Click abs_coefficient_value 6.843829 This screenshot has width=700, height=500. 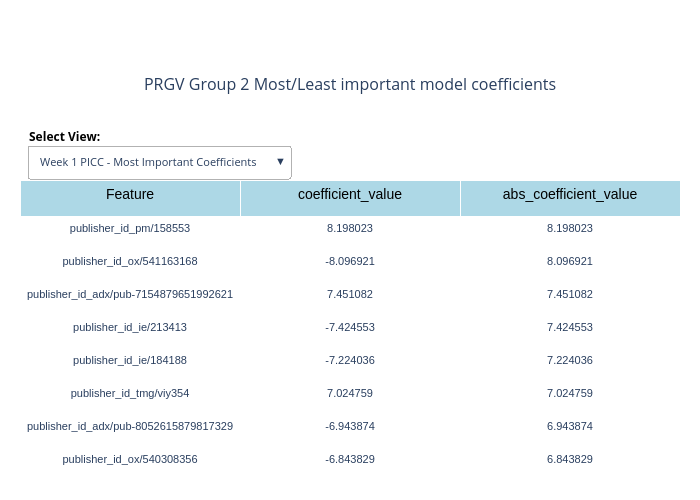tap(570, 459)
